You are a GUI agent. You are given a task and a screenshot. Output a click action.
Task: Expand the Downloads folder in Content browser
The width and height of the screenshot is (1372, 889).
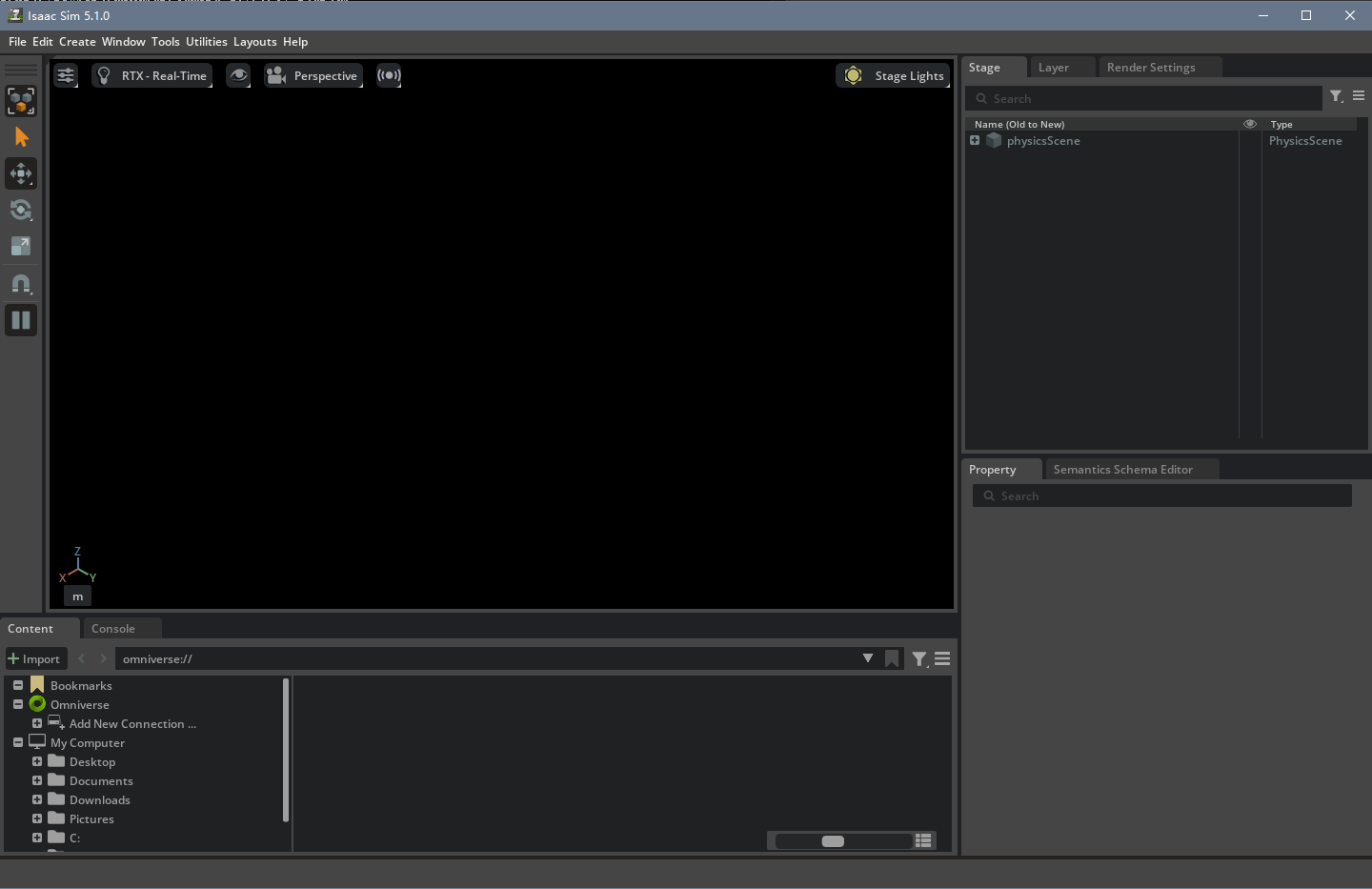click(37, 799)
